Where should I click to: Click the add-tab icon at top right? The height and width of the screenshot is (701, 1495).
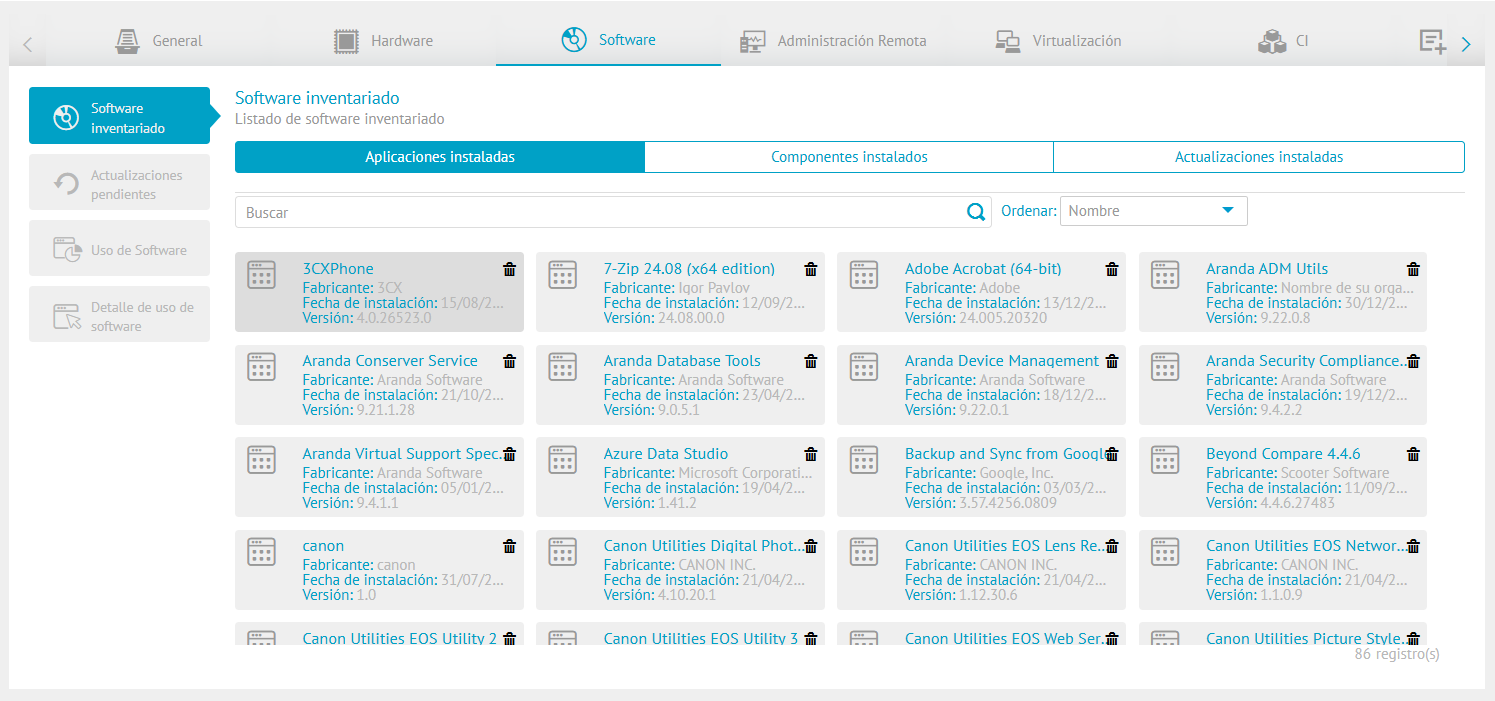tap(1433, 41)
